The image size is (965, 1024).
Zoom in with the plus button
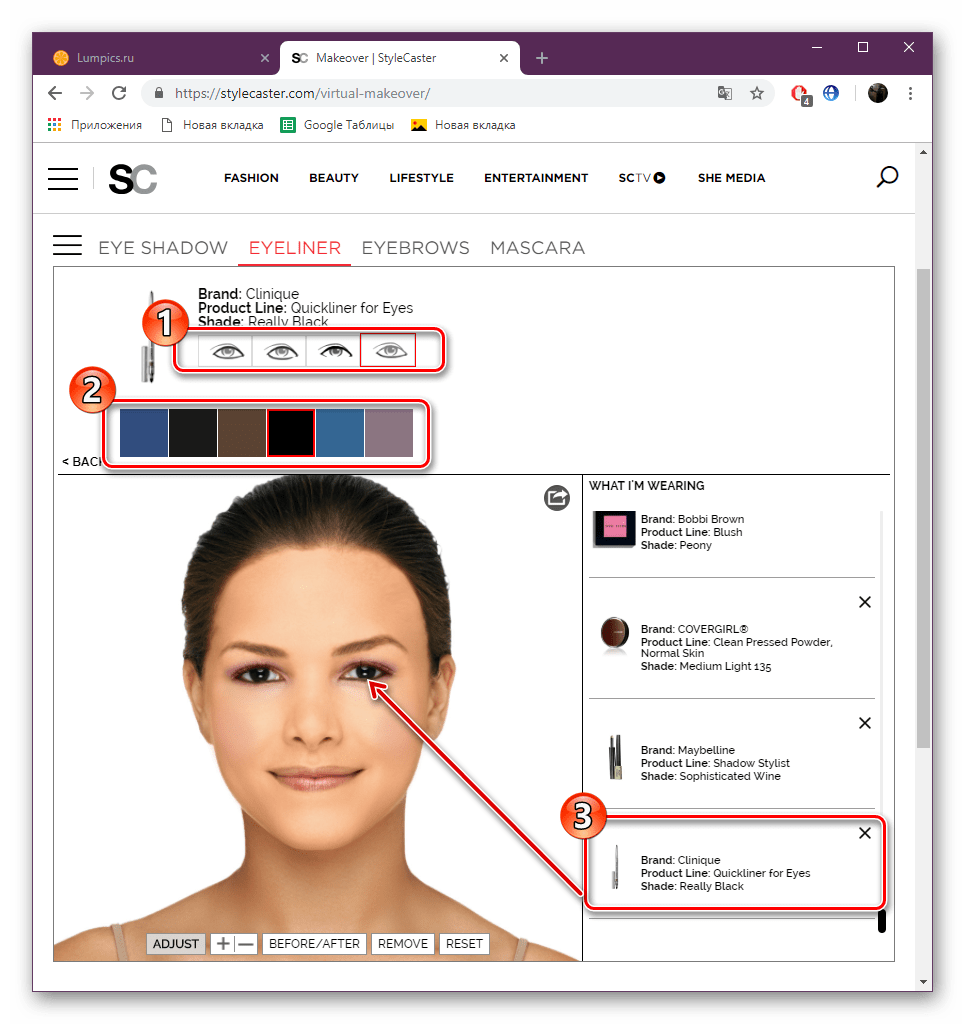point(223,944)
